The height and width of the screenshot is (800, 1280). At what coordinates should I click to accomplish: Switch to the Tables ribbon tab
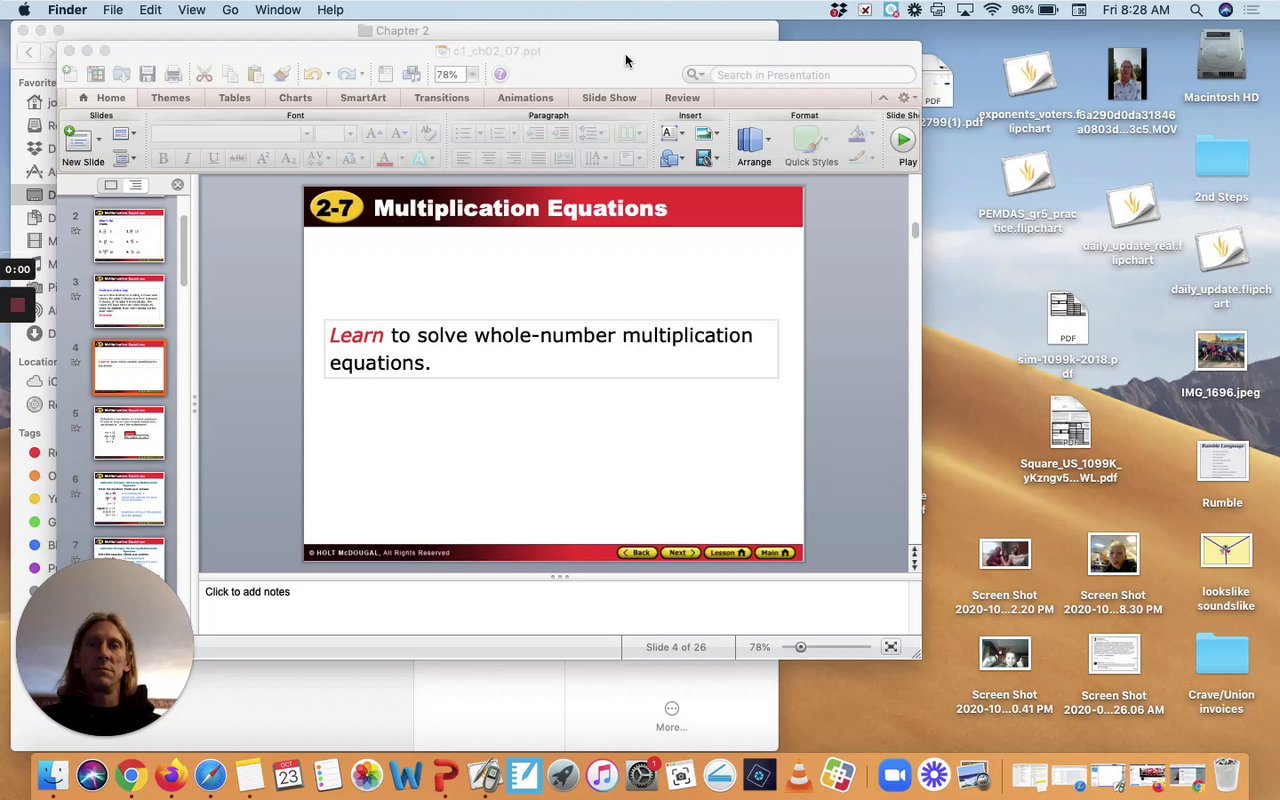click(234, 97)
